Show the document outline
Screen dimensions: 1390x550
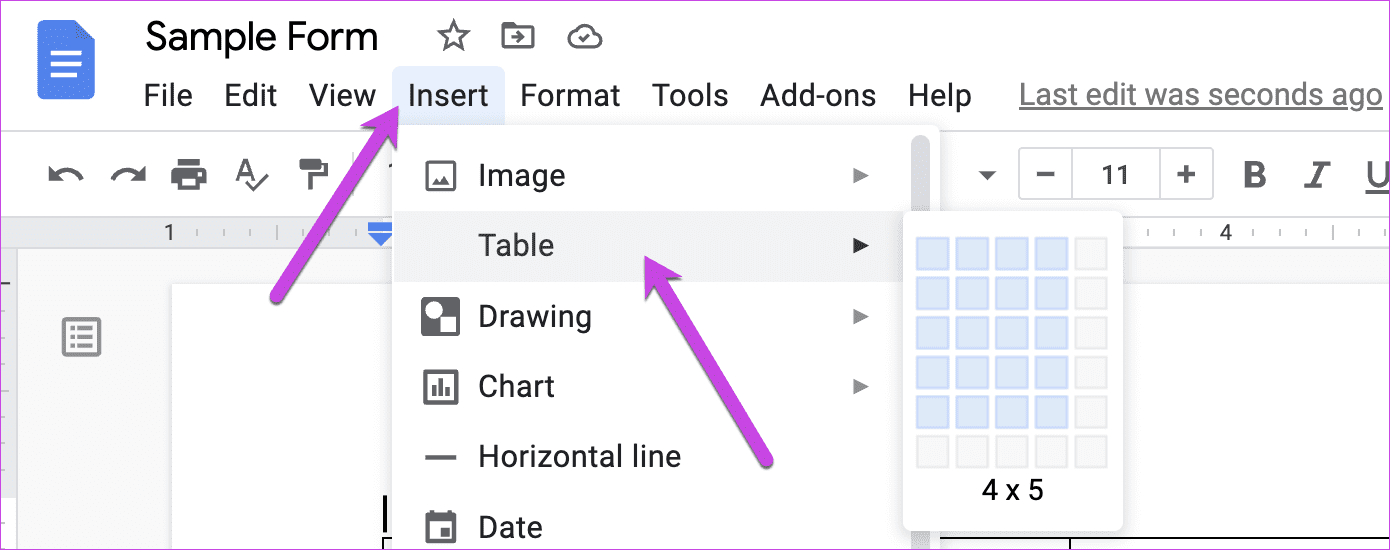click(81, 337)
